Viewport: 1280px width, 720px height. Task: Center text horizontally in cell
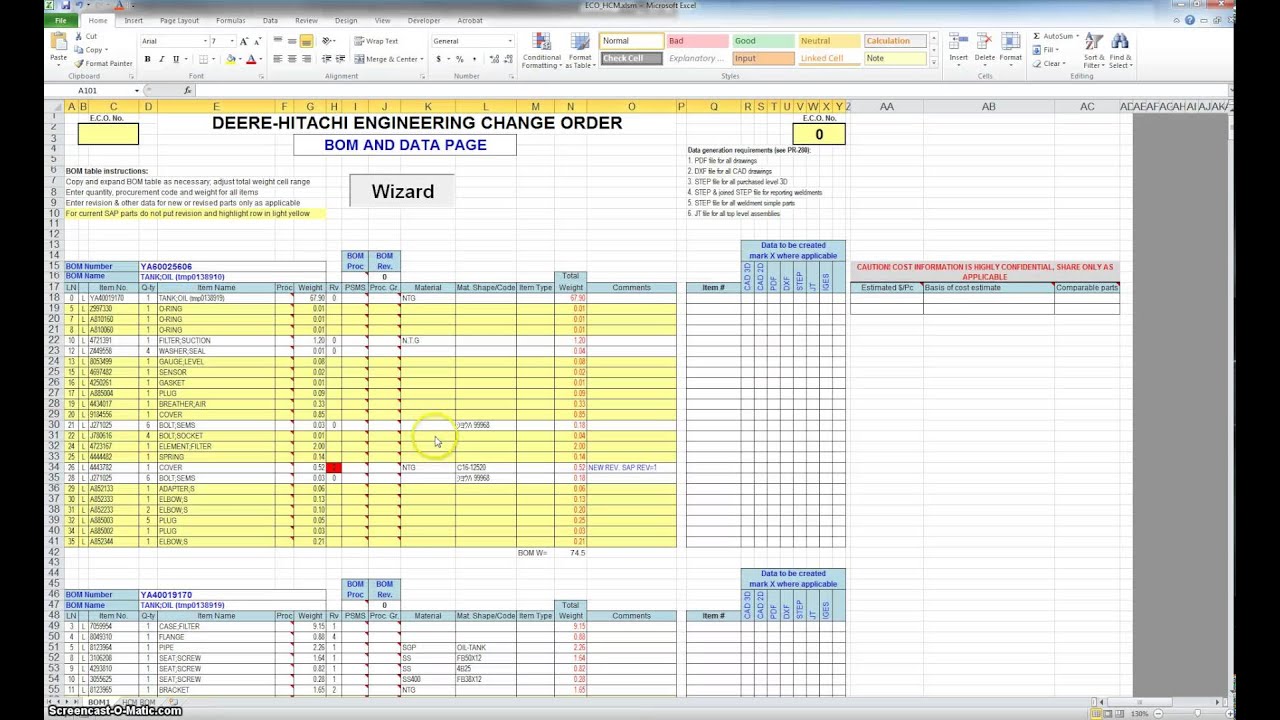point(291,59)
